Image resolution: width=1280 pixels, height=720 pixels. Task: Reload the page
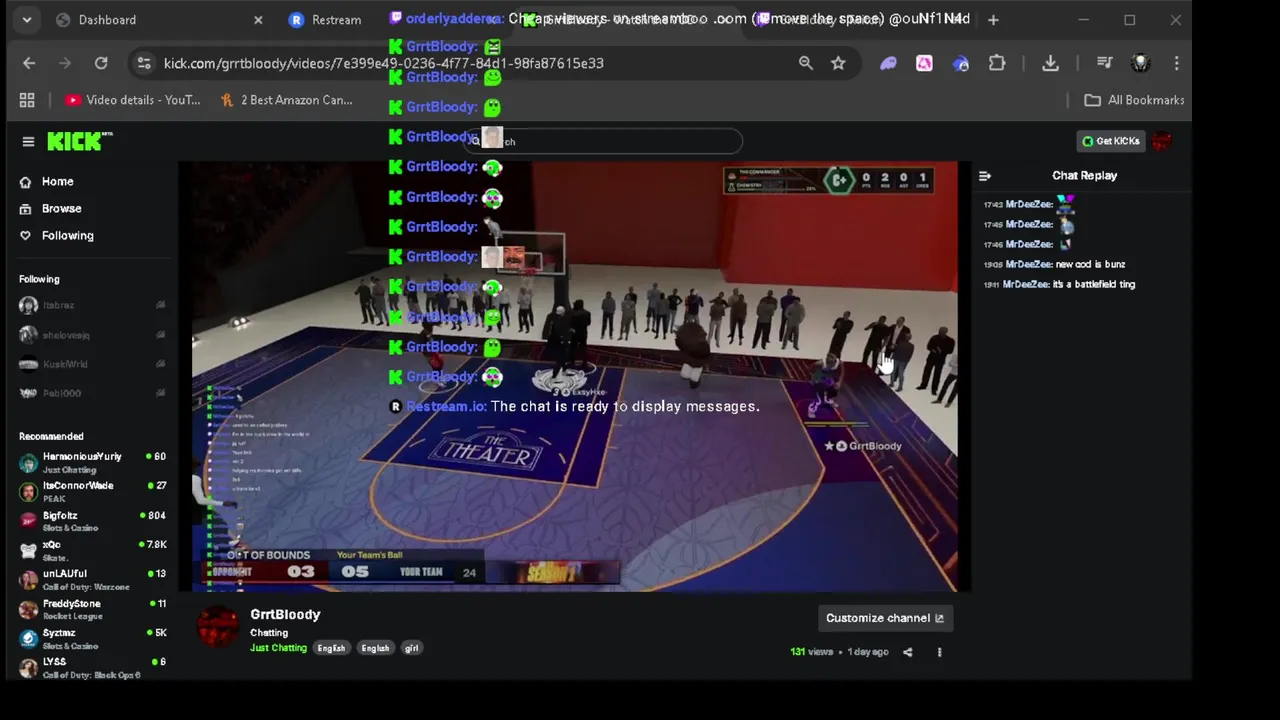pos(101,63)
